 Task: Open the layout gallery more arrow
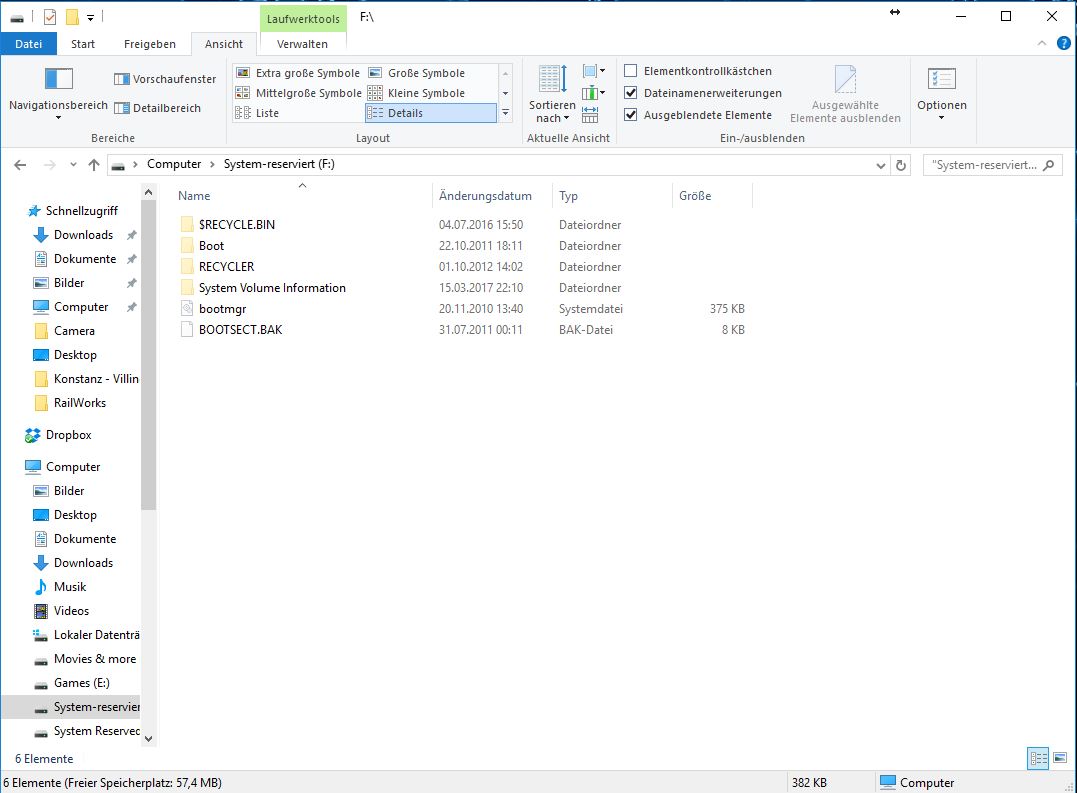pyautogui.click(x=506, y=113)
